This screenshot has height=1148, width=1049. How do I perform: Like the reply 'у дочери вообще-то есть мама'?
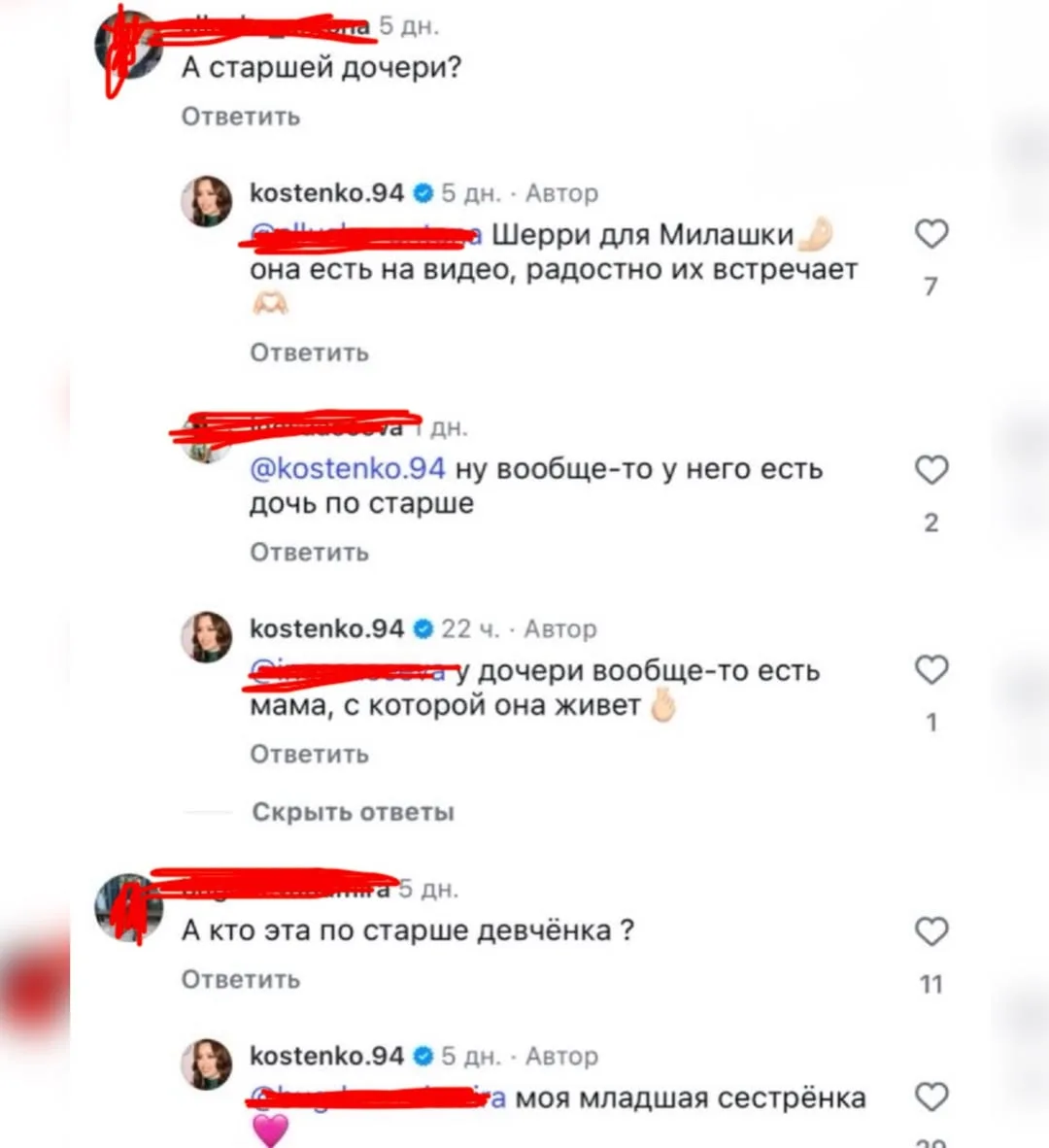(931, 670)
